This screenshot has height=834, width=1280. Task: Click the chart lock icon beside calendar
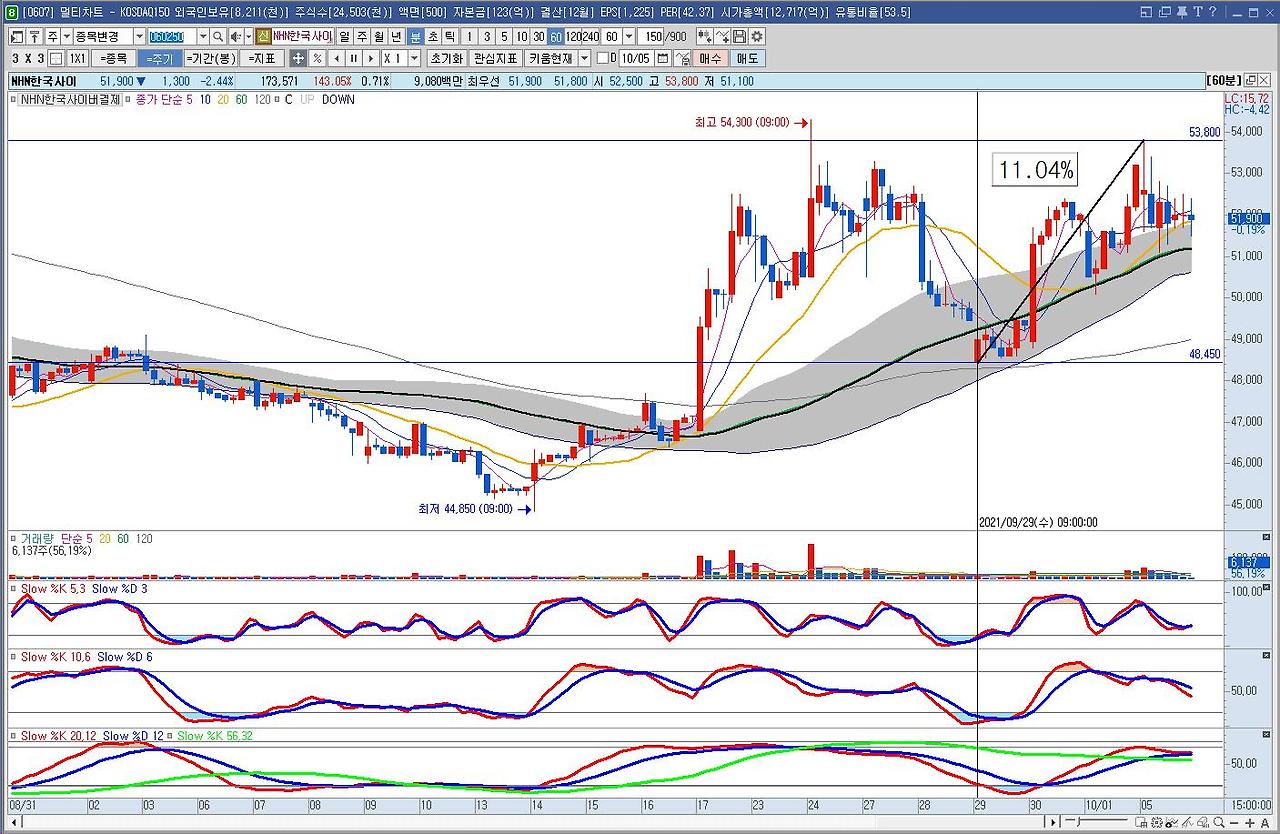pyautogui.click(x=683, y=58)
